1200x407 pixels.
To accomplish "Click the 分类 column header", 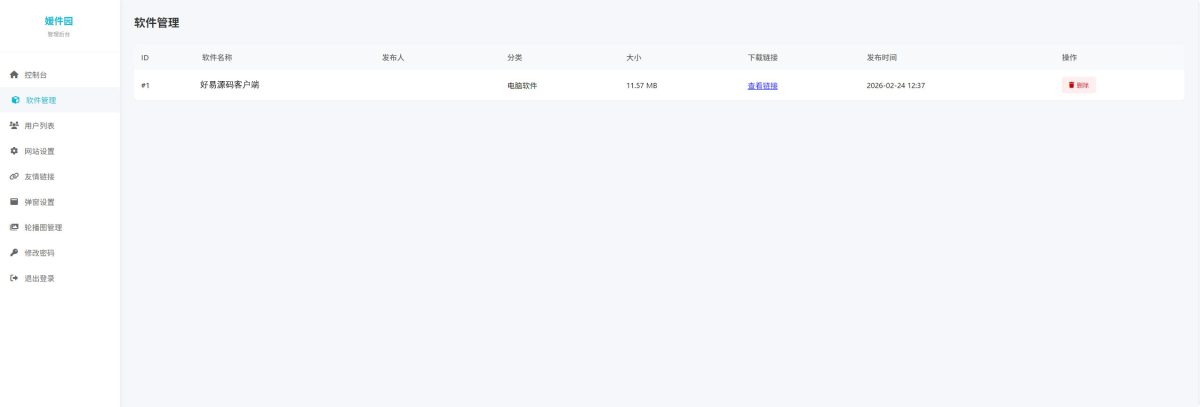I will coord(515,57).
